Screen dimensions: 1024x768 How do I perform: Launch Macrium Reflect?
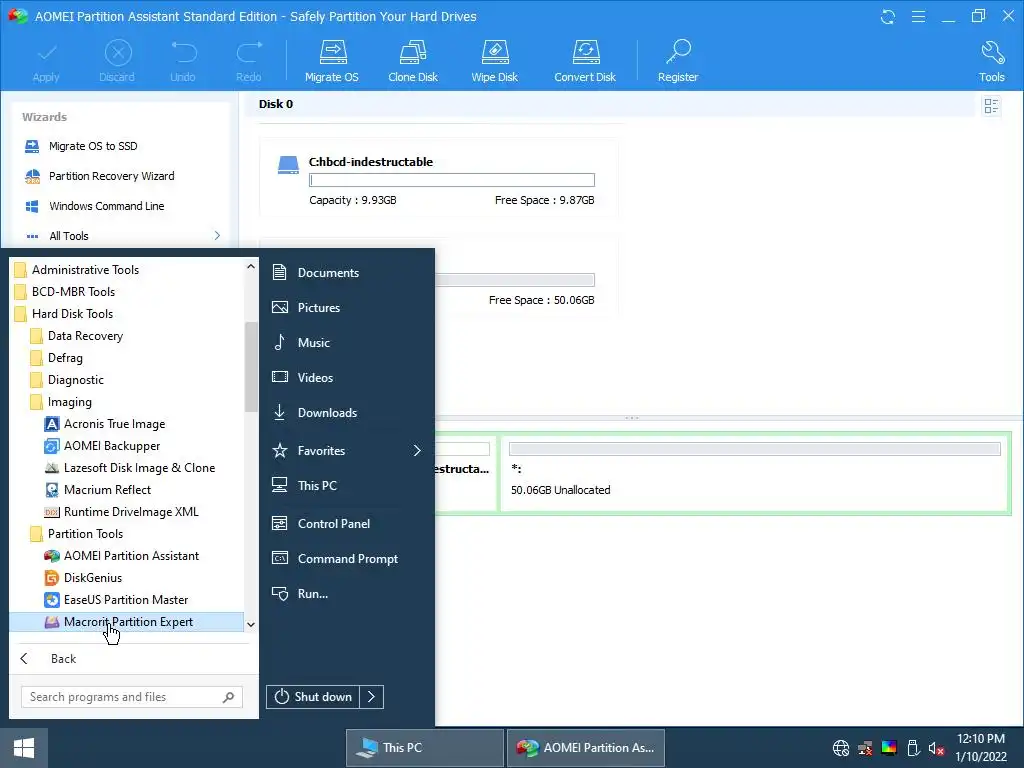[x=107, y=490]
